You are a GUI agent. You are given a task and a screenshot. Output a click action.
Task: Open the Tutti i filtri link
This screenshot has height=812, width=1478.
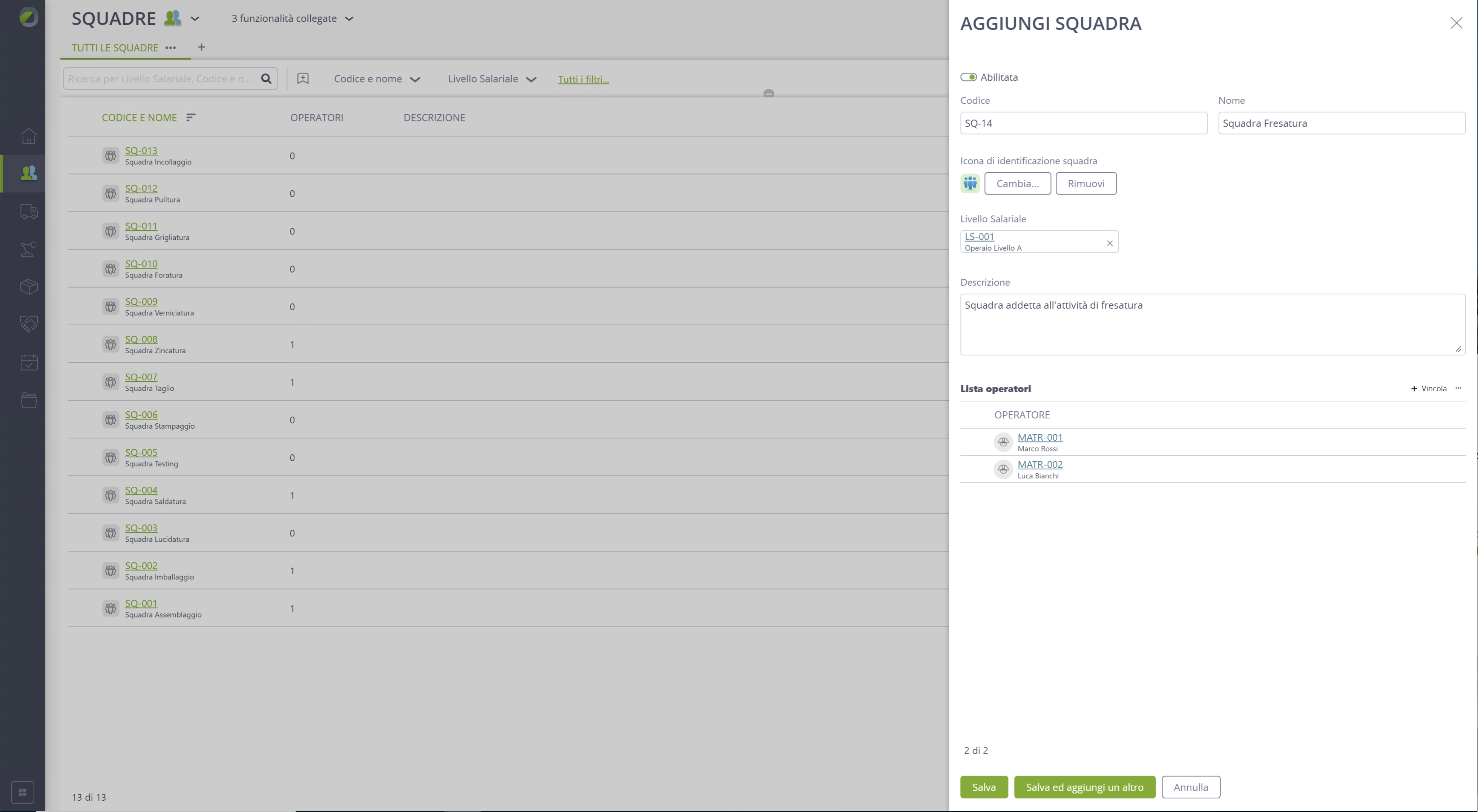click(x=583, y=79)
